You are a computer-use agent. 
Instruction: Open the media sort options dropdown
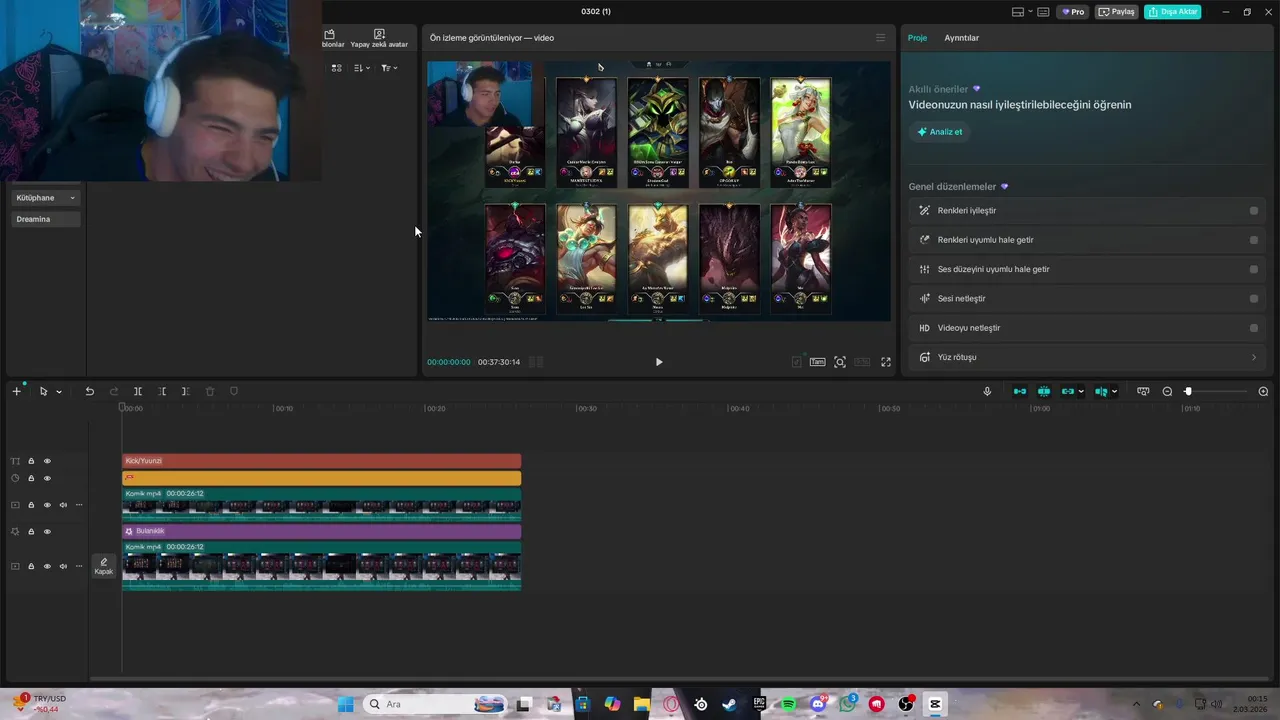(x=362, y=68)
